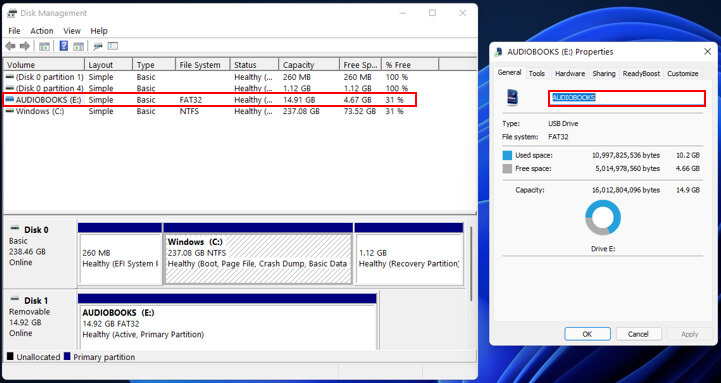Image resolution: width=721 pixels, height=383 pixels.
Task: Sort by the Status column header
Action: 254,65
